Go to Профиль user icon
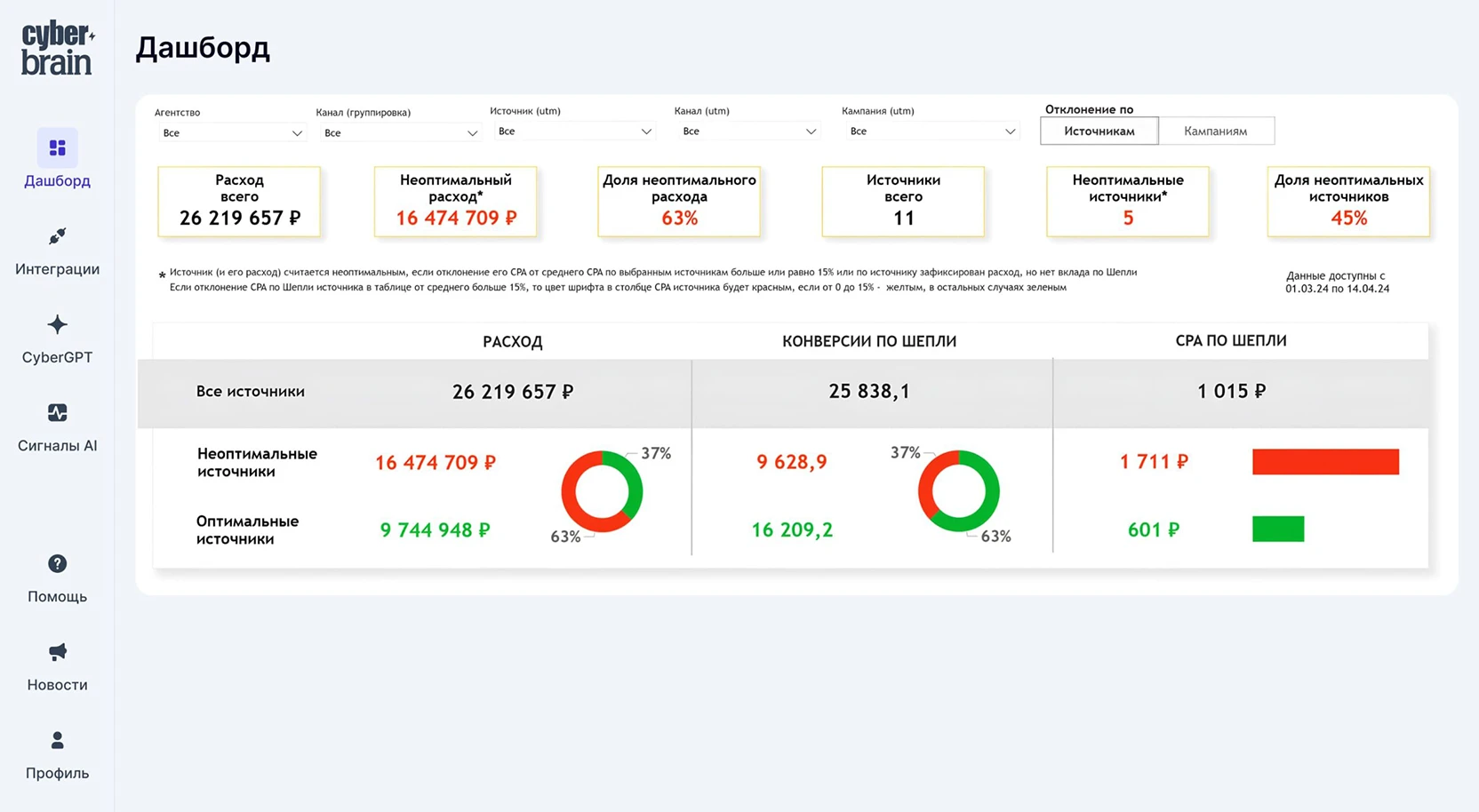This screenshot has height=812, width=1479. 57,740
